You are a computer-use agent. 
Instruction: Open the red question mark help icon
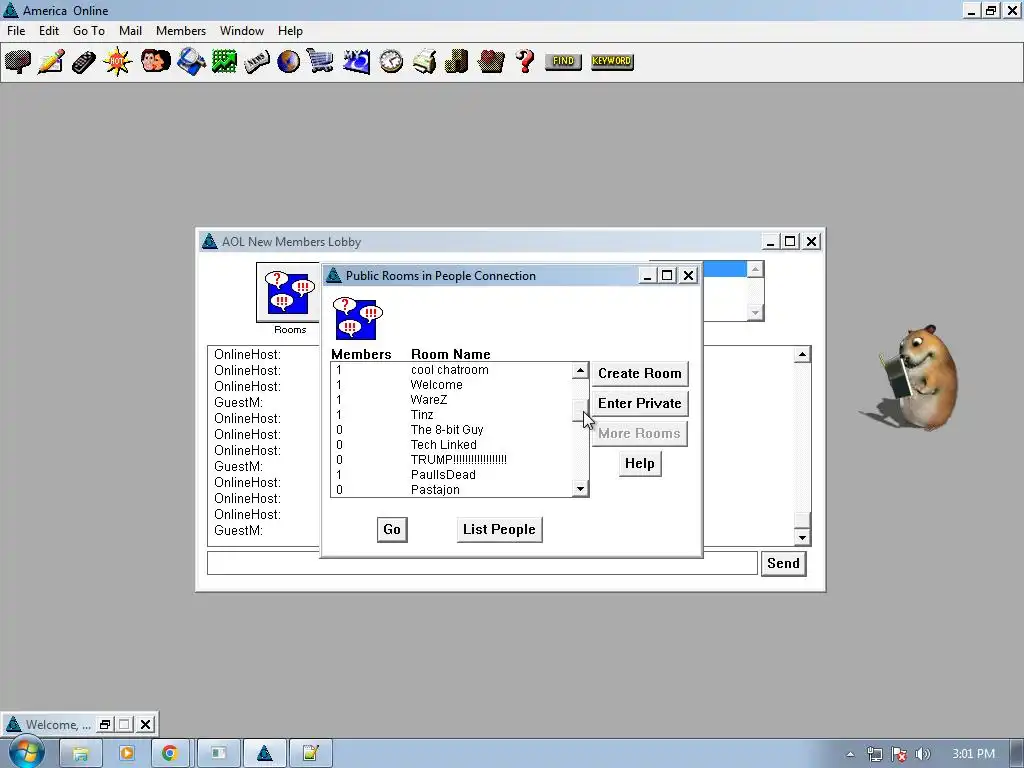(525, 61)
